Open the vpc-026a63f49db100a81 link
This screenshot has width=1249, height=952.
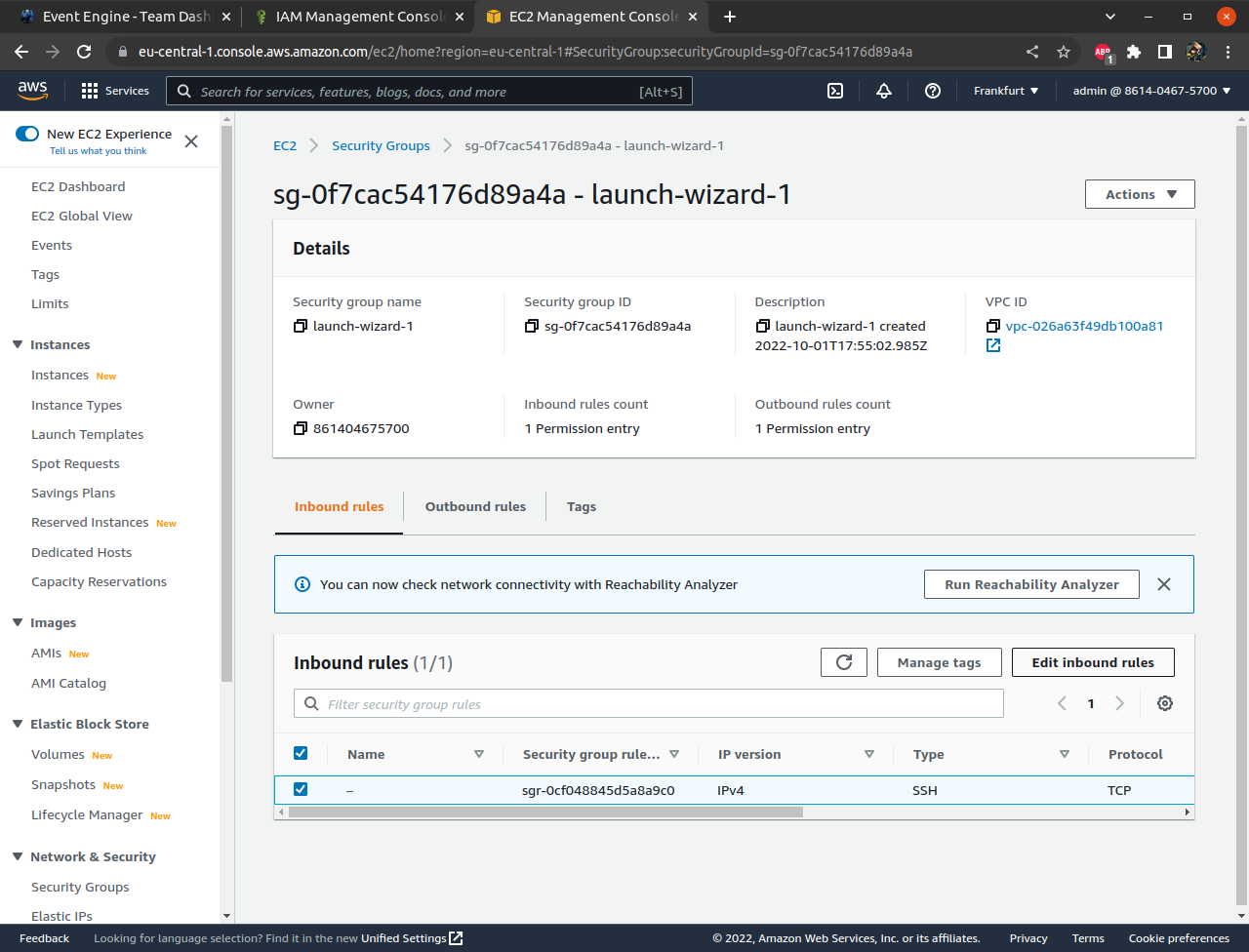click(x=1084, y=326)
